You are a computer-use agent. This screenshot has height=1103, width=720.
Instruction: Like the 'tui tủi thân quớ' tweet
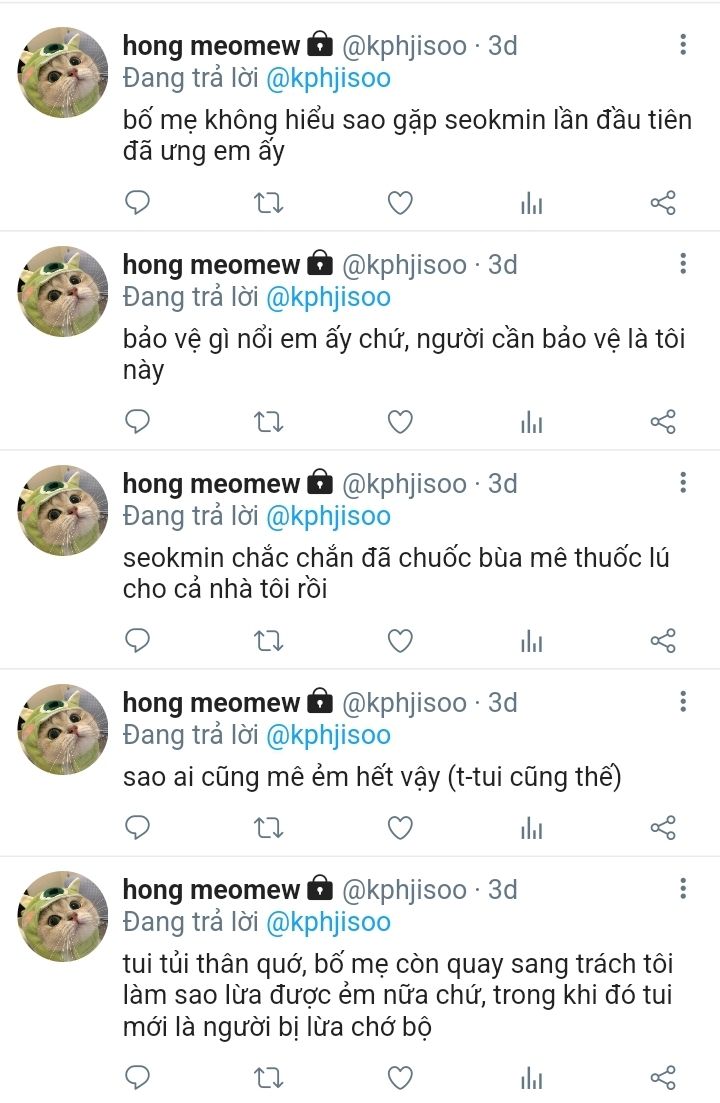400,1078
